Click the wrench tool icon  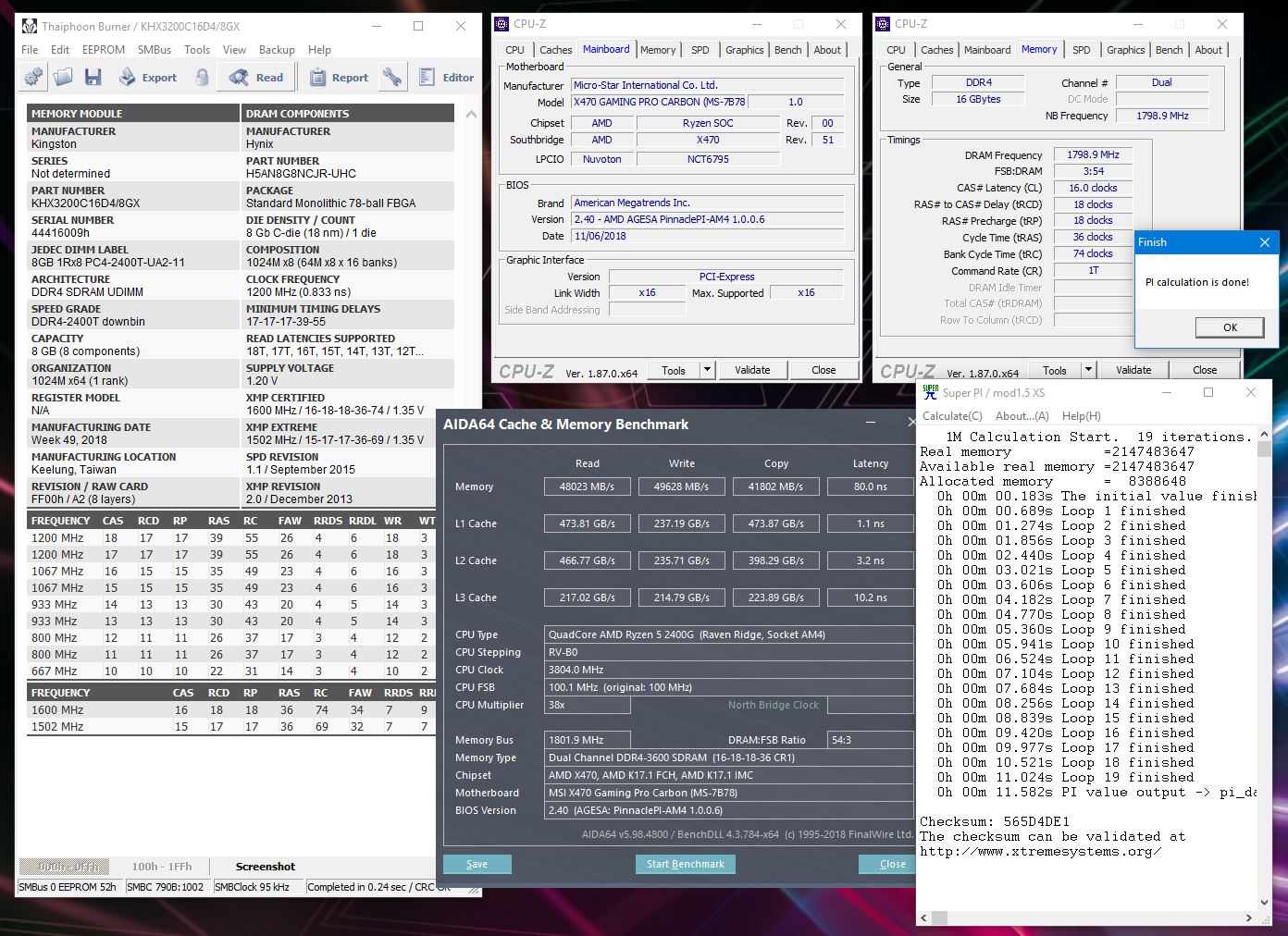pyautogui.click(x=392, y=78)
